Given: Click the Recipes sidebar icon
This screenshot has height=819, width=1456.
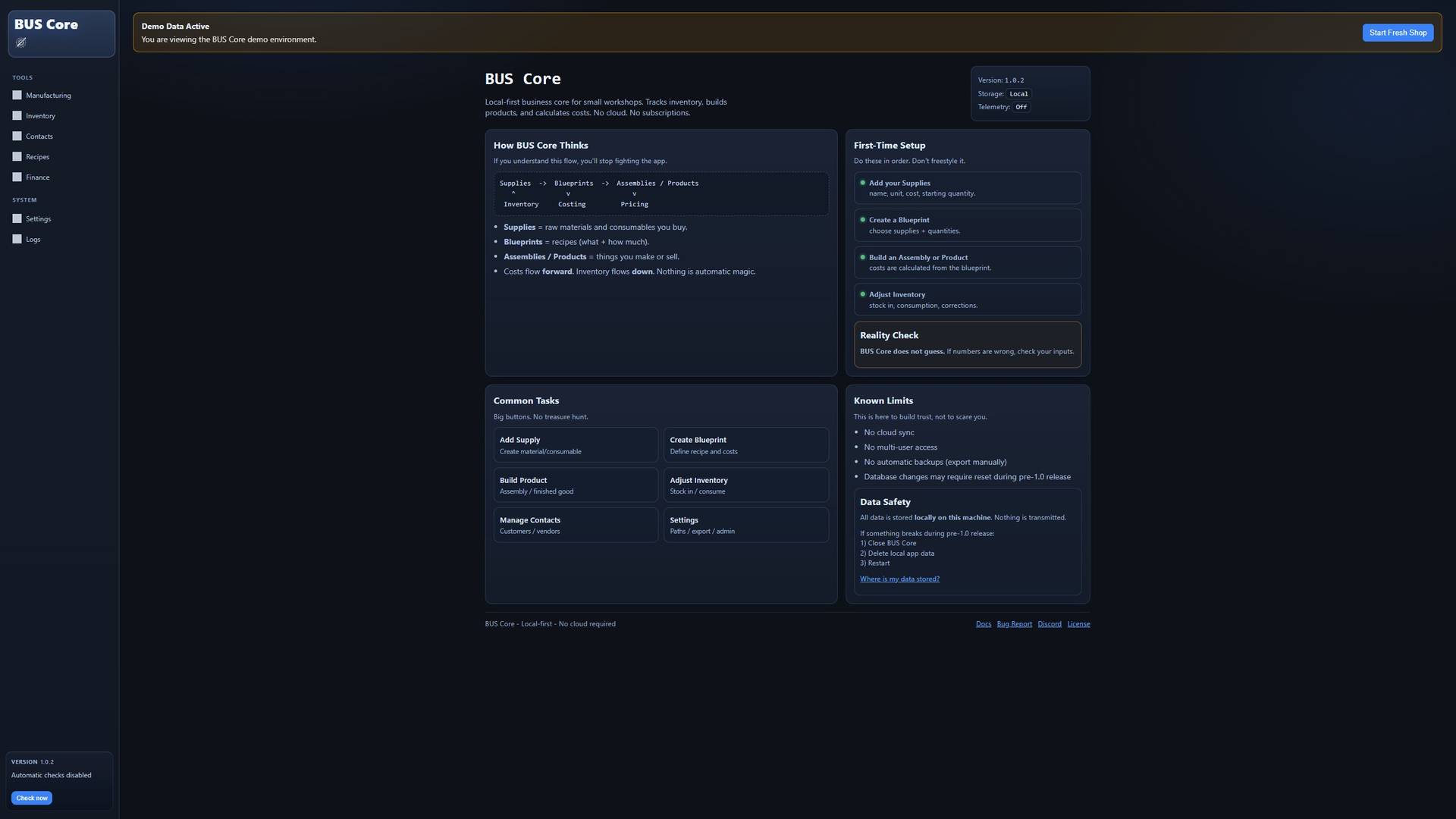Looking at the screenshot, I should (x=17, y=157).
